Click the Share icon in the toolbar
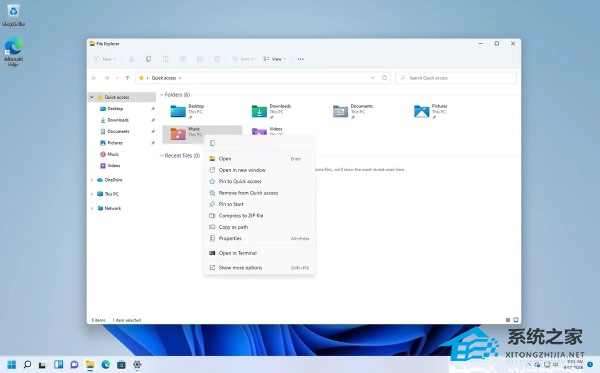The width and height of the screenshot is (600, 373). pyautogui.click(x=200, y=59)
